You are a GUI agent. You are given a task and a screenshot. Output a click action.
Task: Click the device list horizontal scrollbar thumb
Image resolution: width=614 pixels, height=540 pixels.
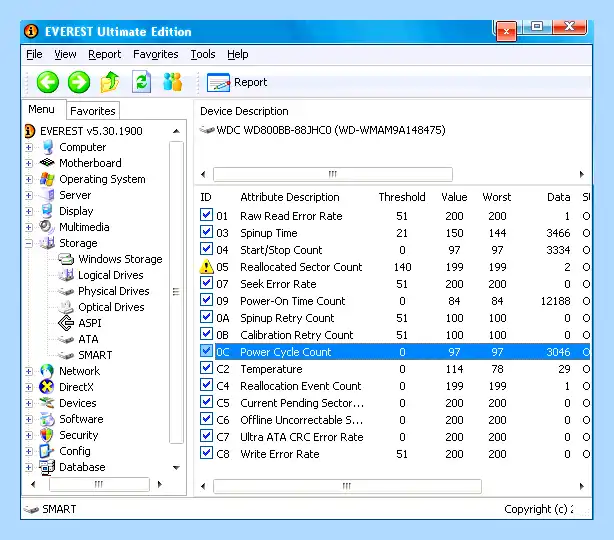(332, 174)
